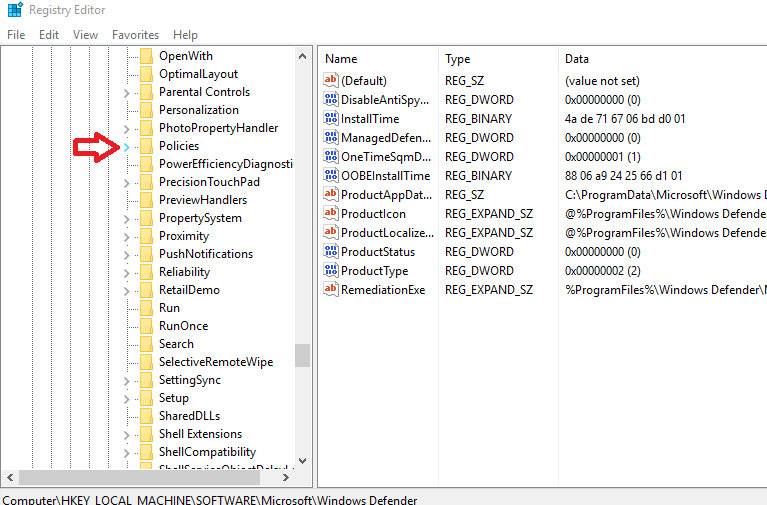Click the RemediationExe string value icon
The width and height of the screenshot is (767, 505).
pos(331,289)
